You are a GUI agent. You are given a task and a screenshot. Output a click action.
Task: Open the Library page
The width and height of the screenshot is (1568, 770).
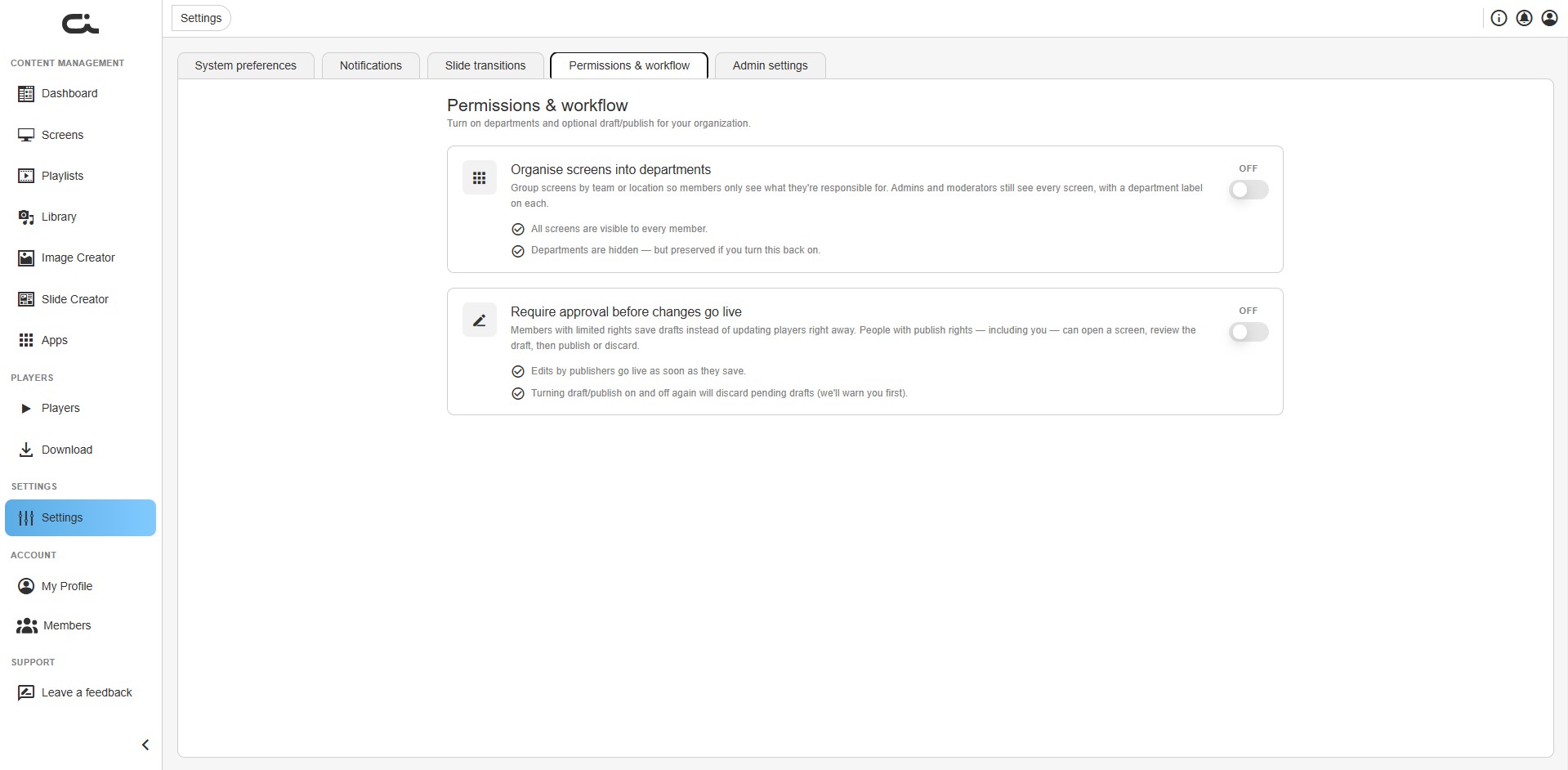[80, 217]
